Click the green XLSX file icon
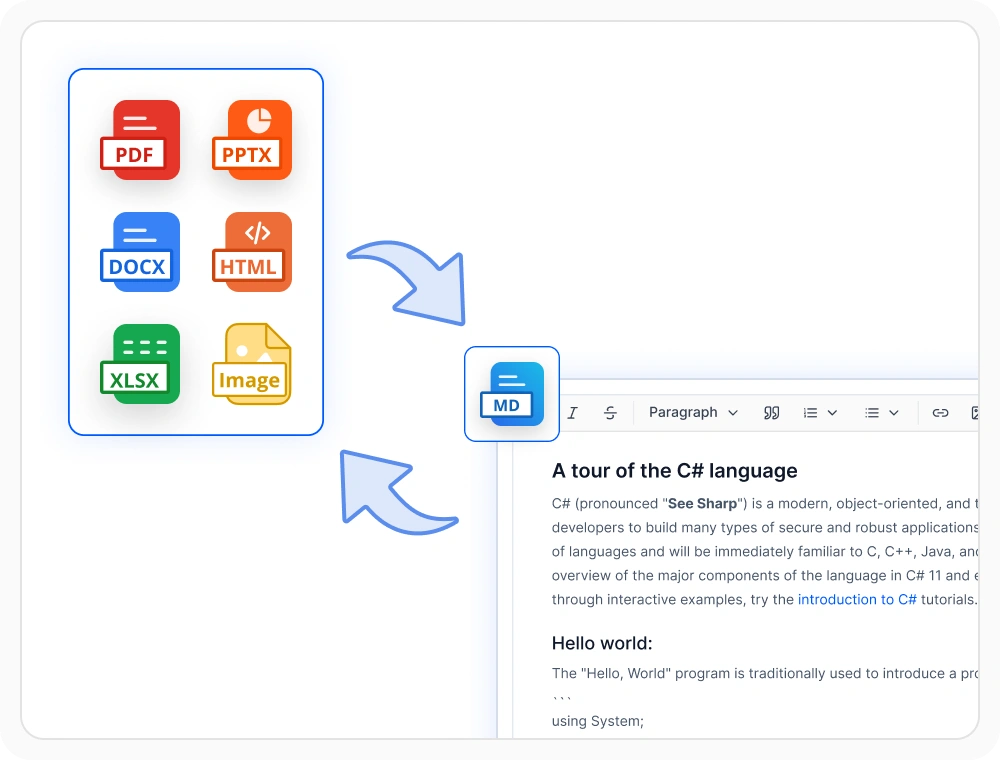 click(140, 364)
